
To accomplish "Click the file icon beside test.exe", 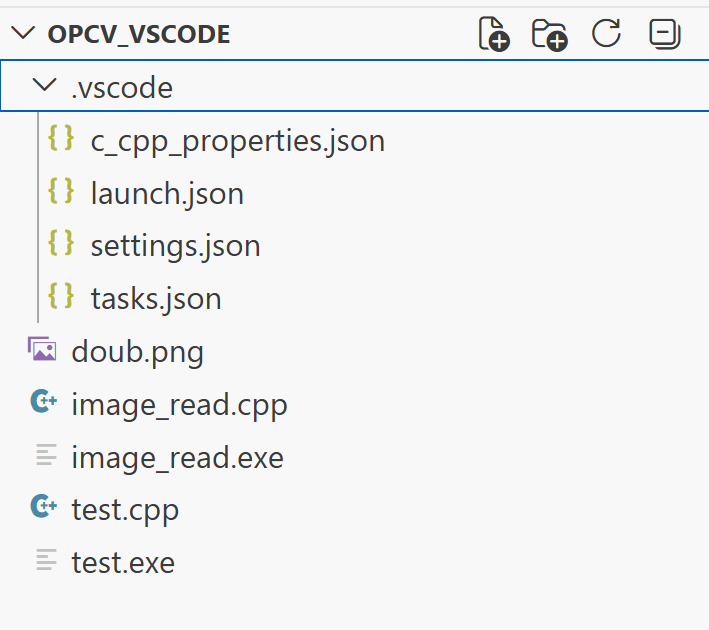I will tap(46, 559).
